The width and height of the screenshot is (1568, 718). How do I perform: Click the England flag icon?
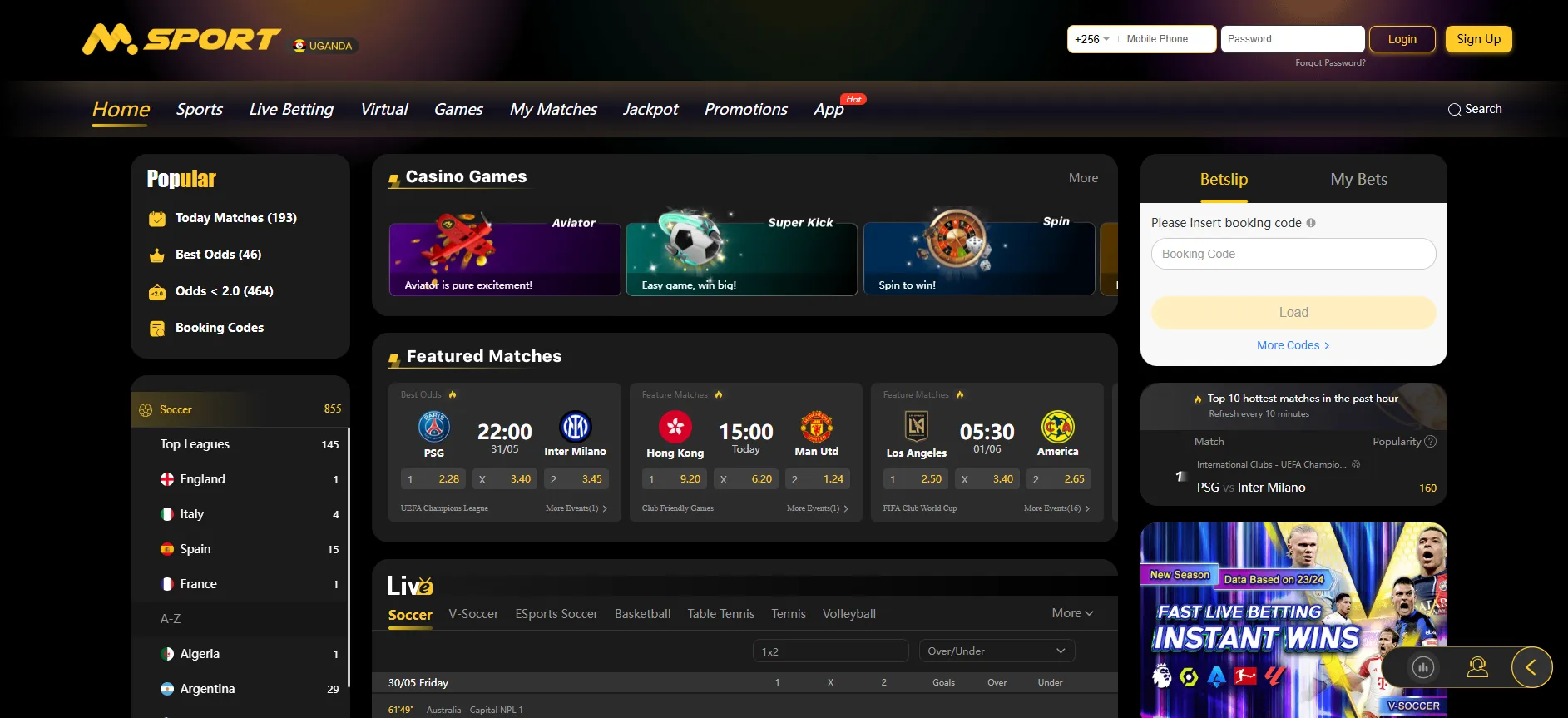click(x=167, y=479)
